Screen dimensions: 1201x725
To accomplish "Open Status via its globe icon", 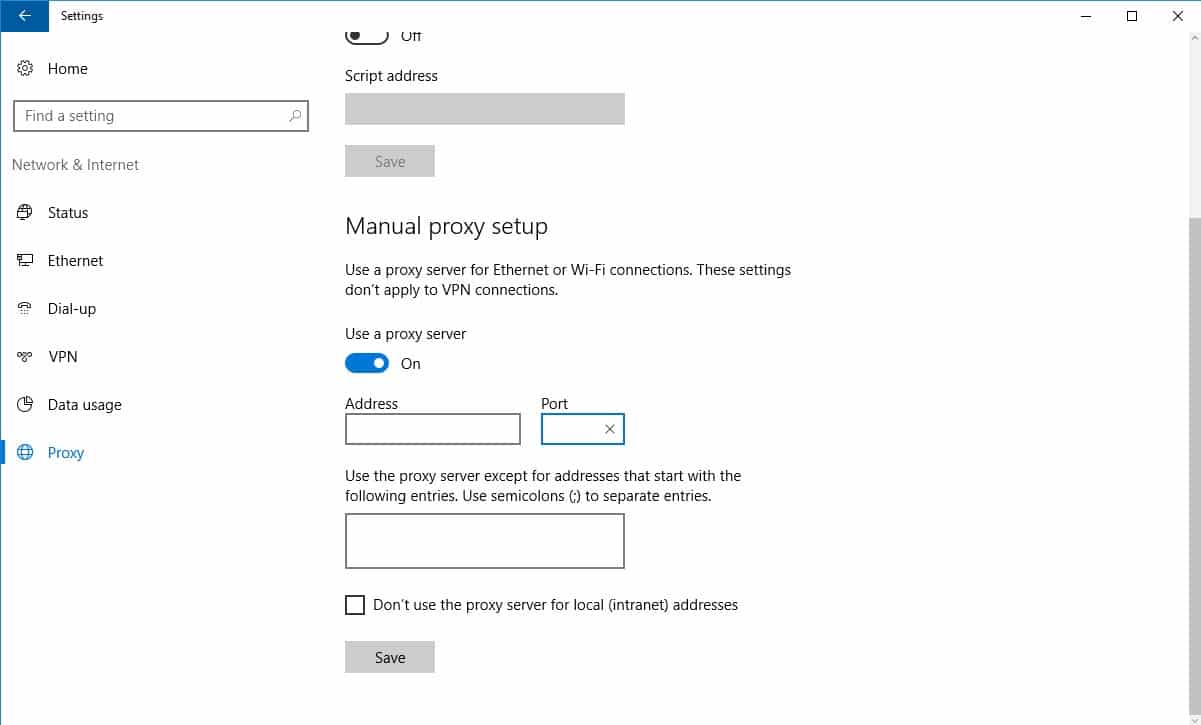I will coord(24,212).
